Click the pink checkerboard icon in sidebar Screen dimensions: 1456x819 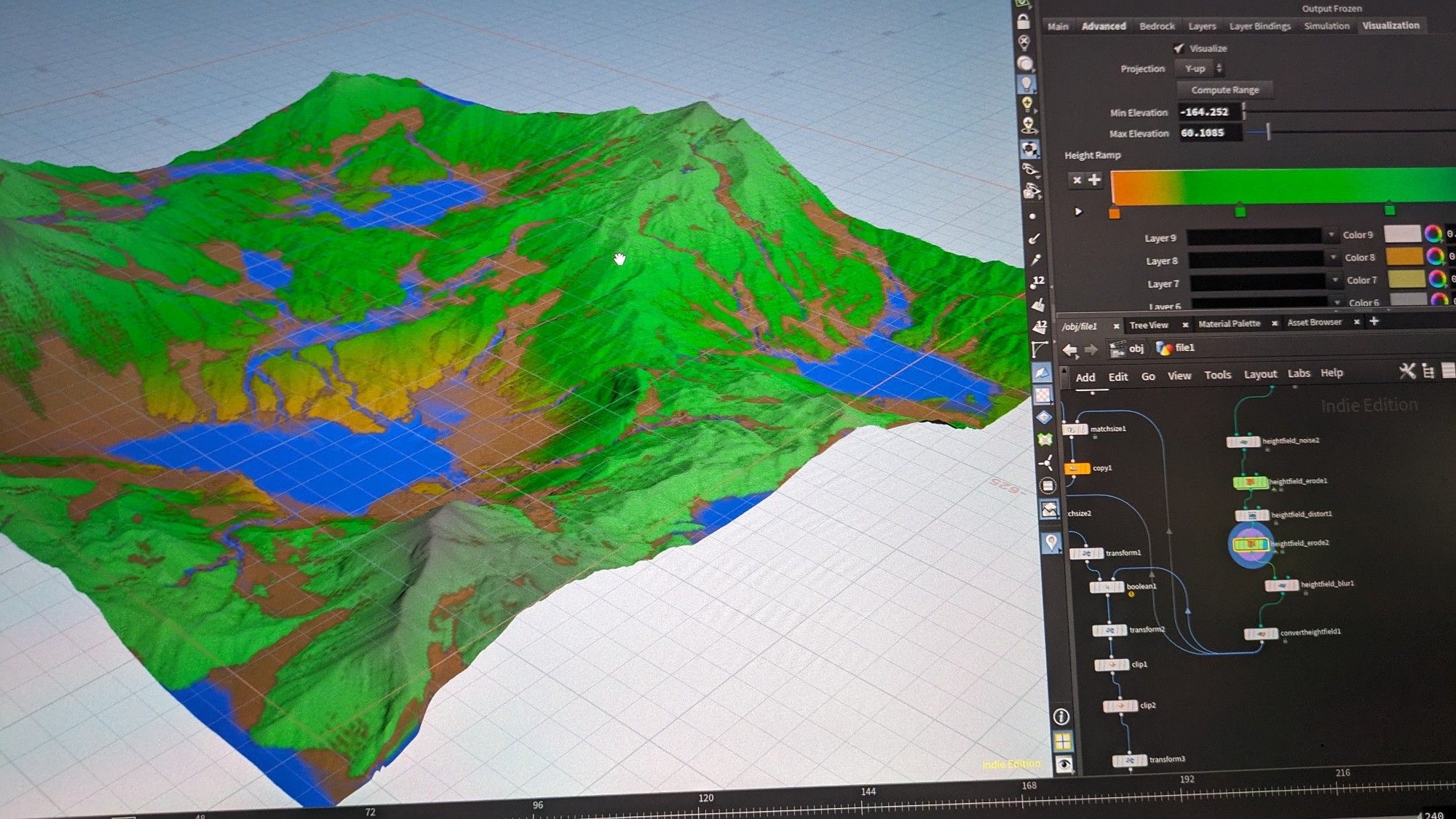click(1043, 395)
